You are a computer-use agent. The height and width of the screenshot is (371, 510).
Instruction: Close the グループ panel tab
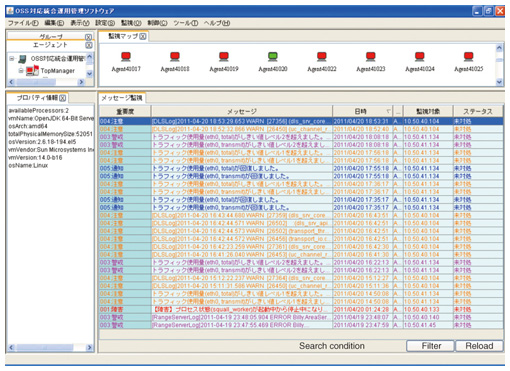[x=88, y=37]
